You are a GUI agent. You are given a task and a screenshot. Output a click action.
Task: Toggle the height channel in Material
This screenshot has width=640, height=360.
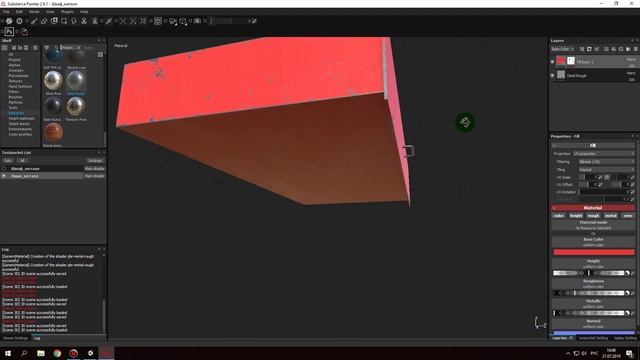[x=576, y=216]
